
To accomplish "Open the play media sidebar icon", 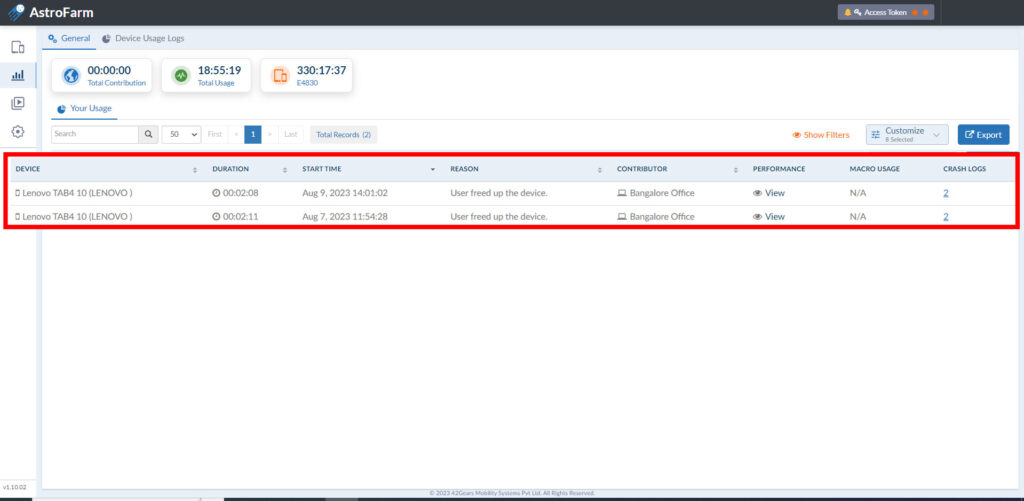I will (18, 103).
